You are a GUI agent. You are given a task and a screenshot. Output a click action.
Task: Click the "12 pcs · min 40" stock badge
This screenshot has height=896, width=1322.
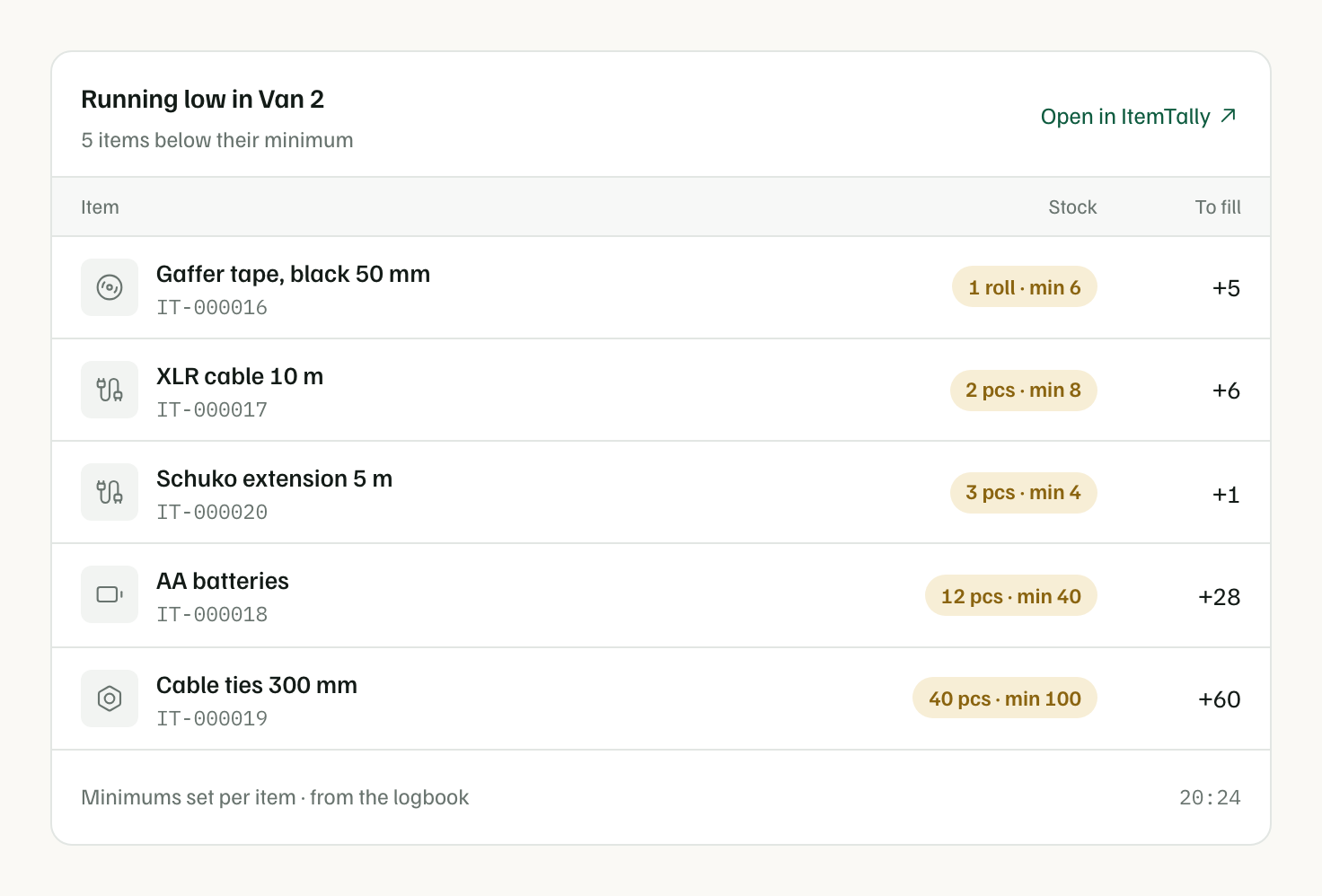coord(1011,596)
